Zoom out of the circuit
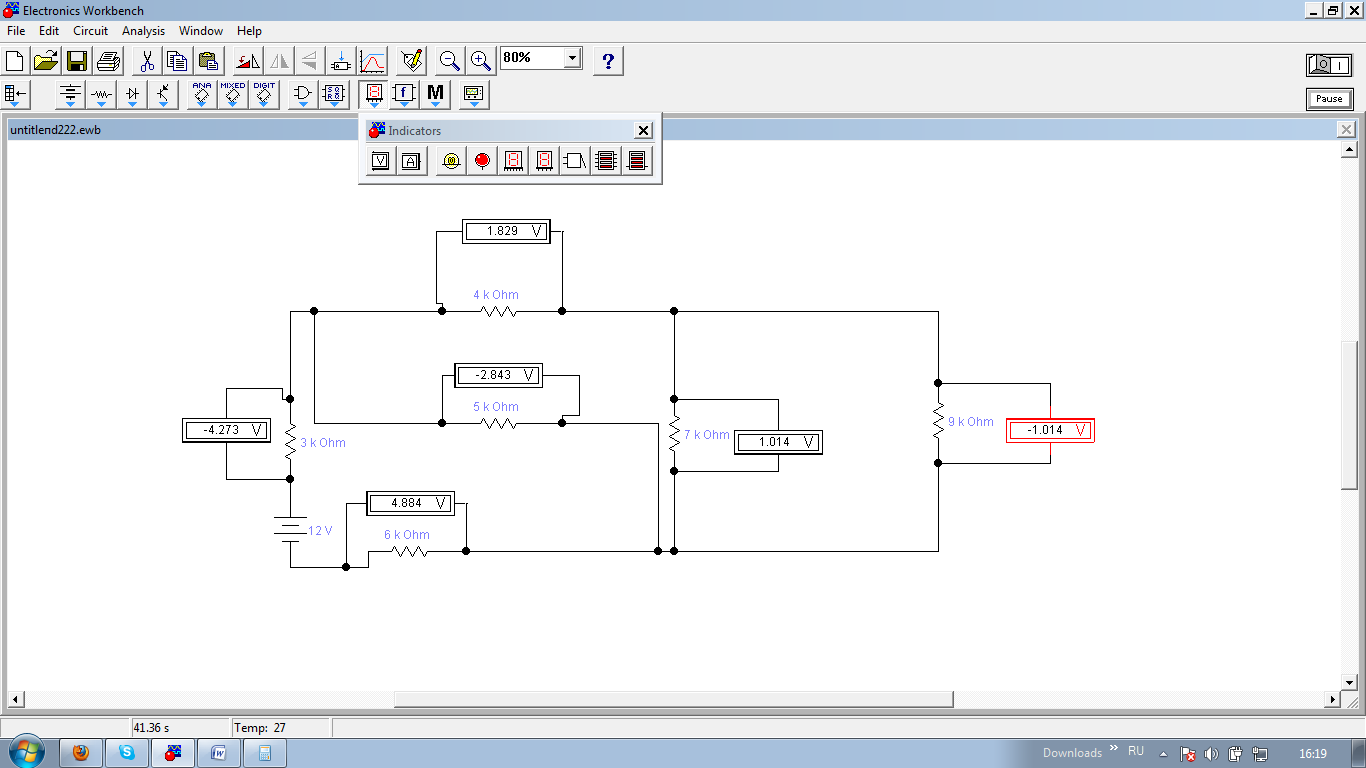This screenshot has width=1366, height=768. click(450, 61)
